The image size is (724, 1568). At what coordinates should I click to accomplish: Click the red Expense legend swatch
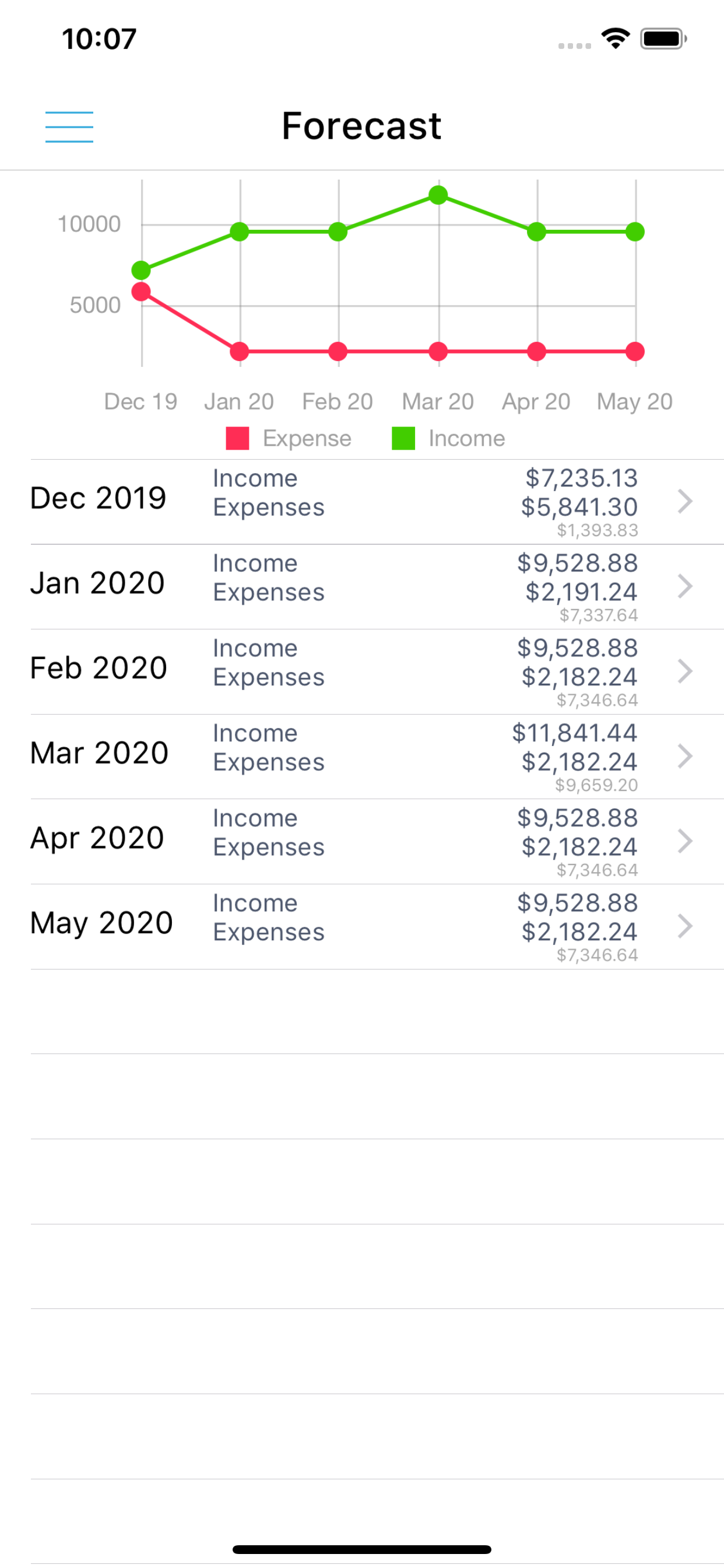click(x=237, y=438)
